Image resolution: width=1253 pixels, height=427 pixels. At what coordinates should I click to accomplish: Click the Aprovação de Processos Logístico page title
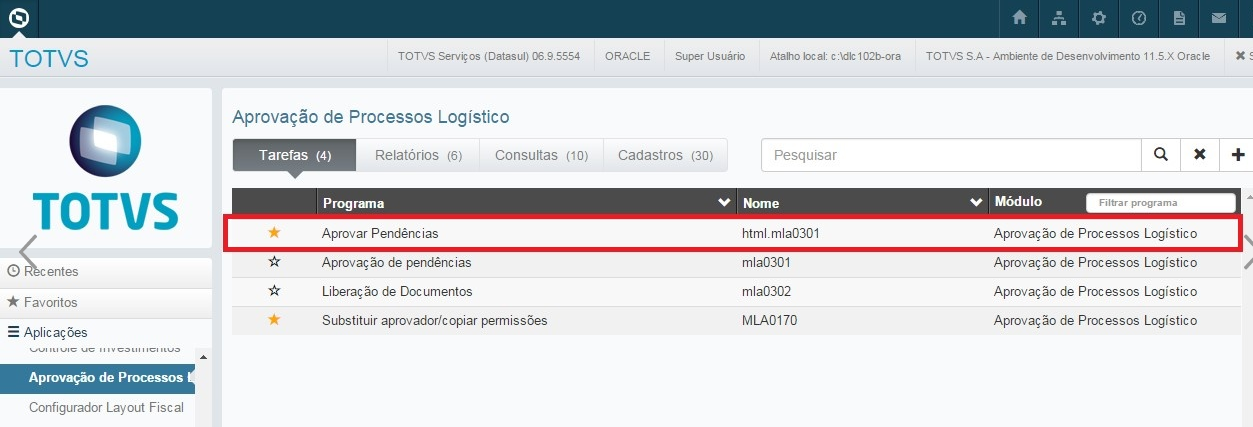371,117
